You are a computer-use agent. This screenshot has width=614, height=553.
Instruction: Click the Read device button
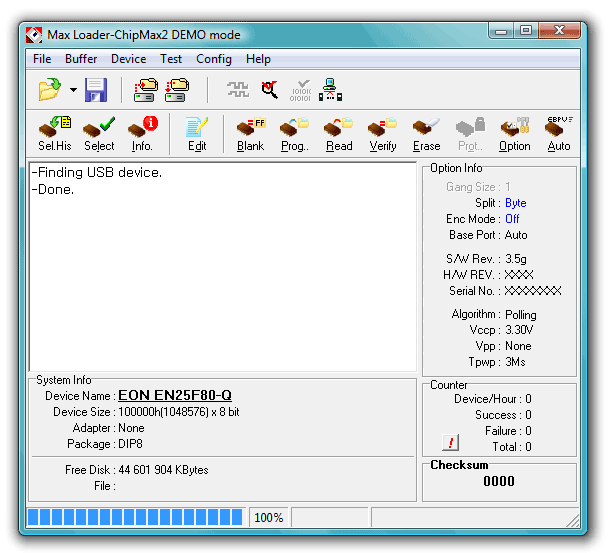[x=339, y=134]
